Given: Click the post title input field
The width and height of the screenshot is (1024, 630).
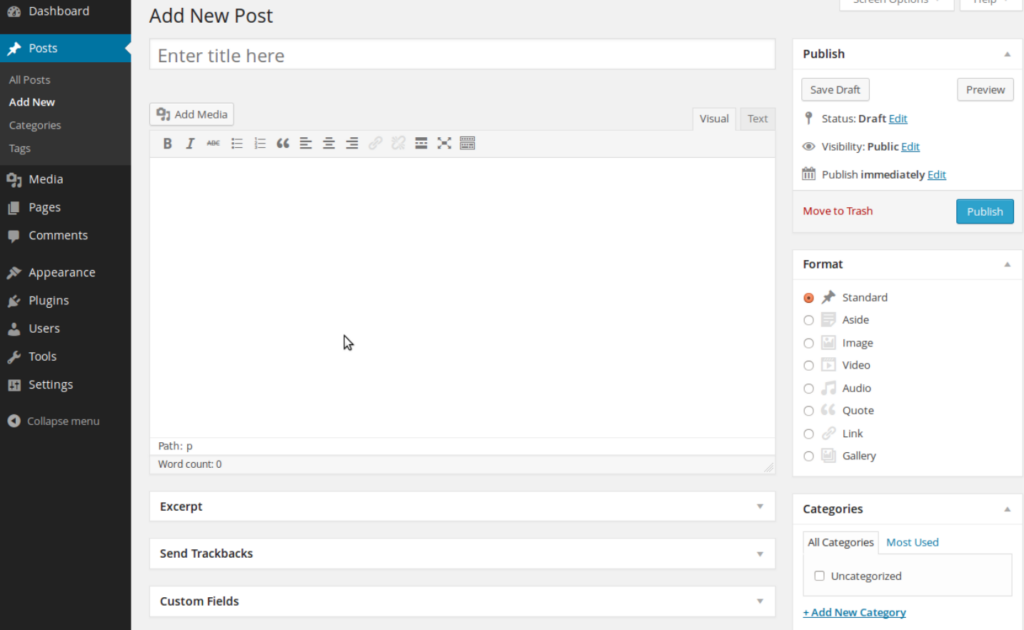Looking at the screenshot, I should pos(462,56).
